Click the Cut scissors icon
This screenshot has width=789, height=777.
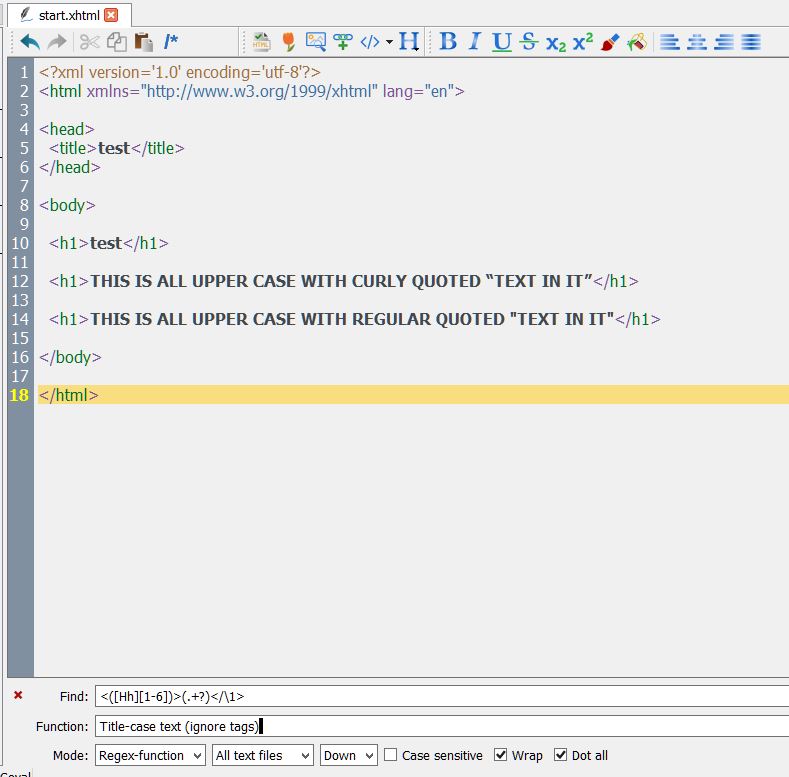pyautogui.click(x=90, y=42)
